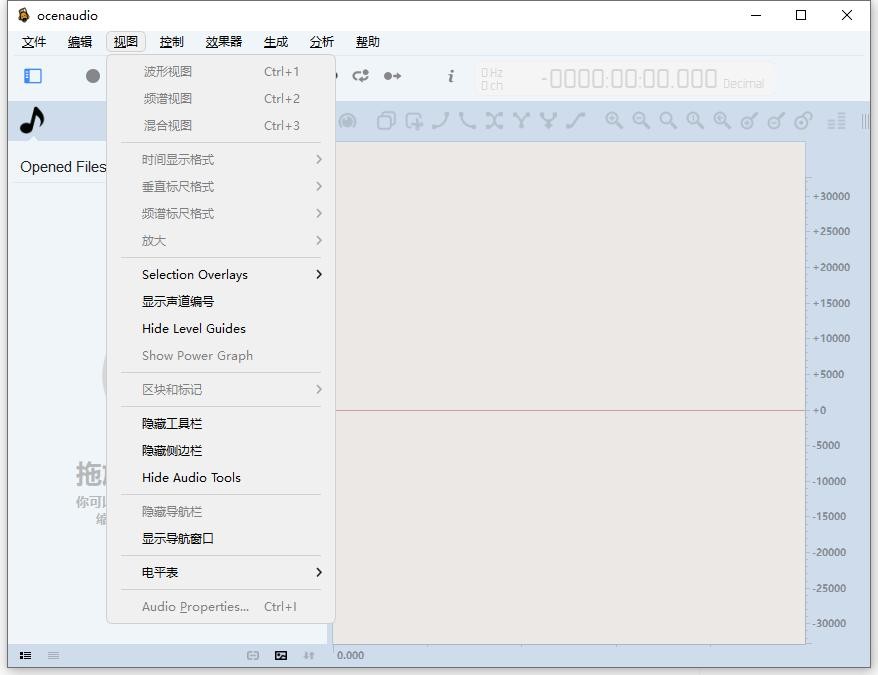The image size is (878, 675).
Task: Select 波形视图 waveform view
Action: pos(221,72)
